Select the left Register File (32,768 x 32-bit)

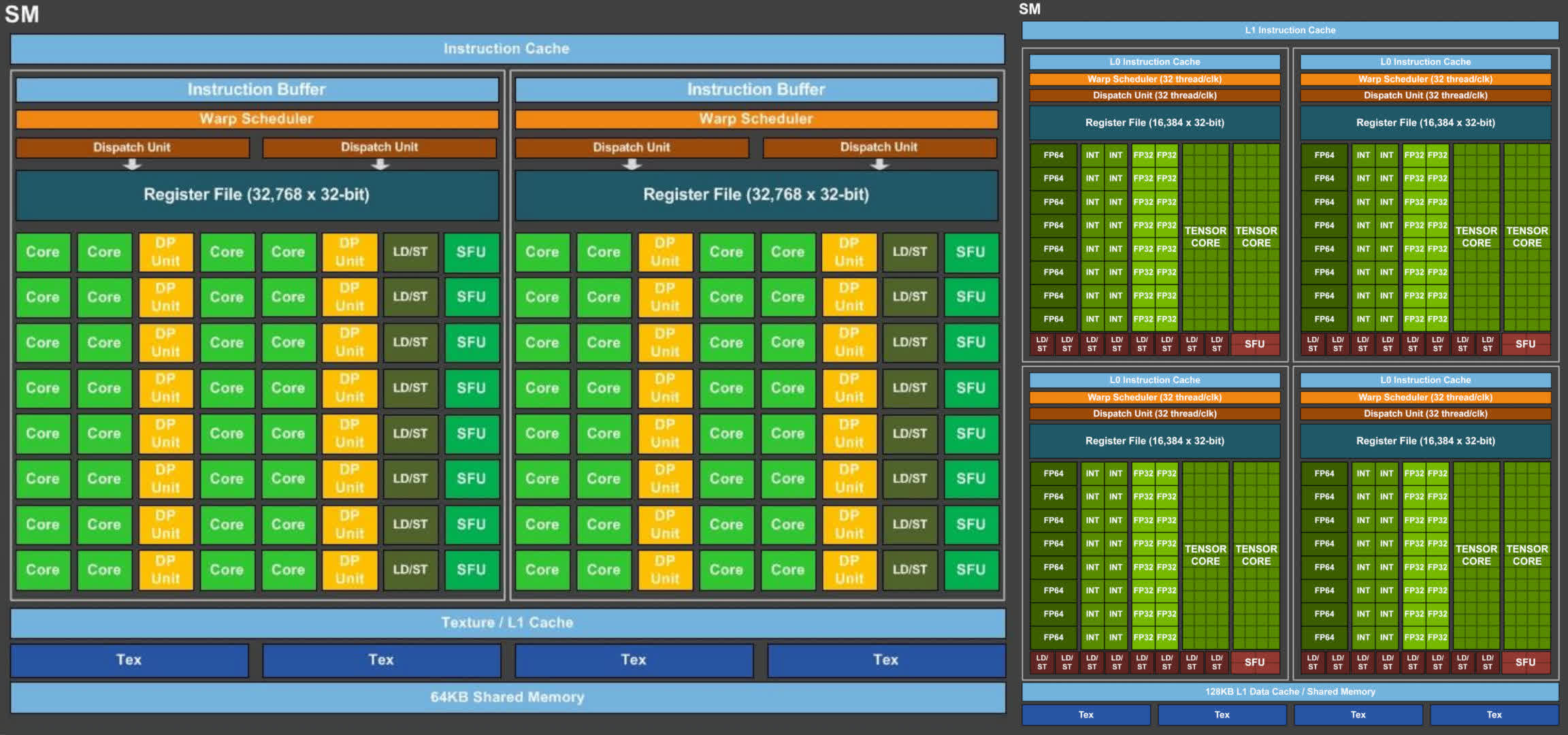(257, 195)
